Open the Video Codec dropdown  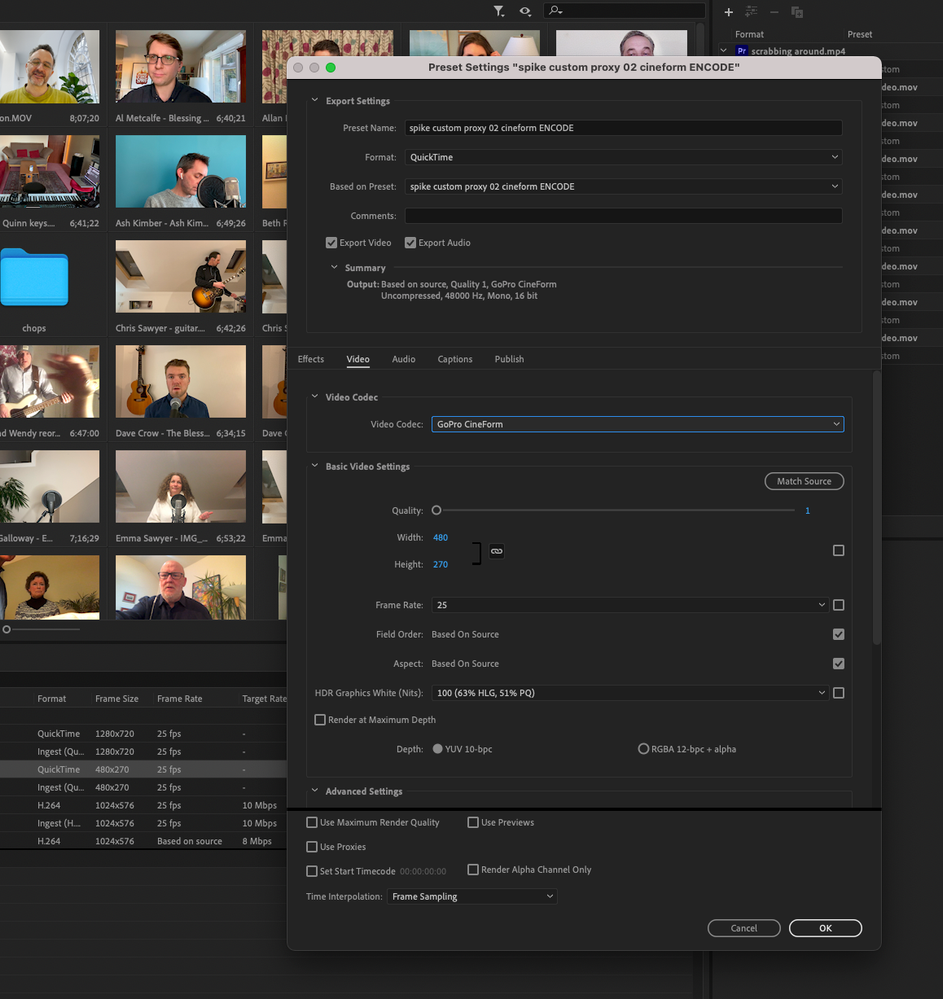(x=638, y=424)
